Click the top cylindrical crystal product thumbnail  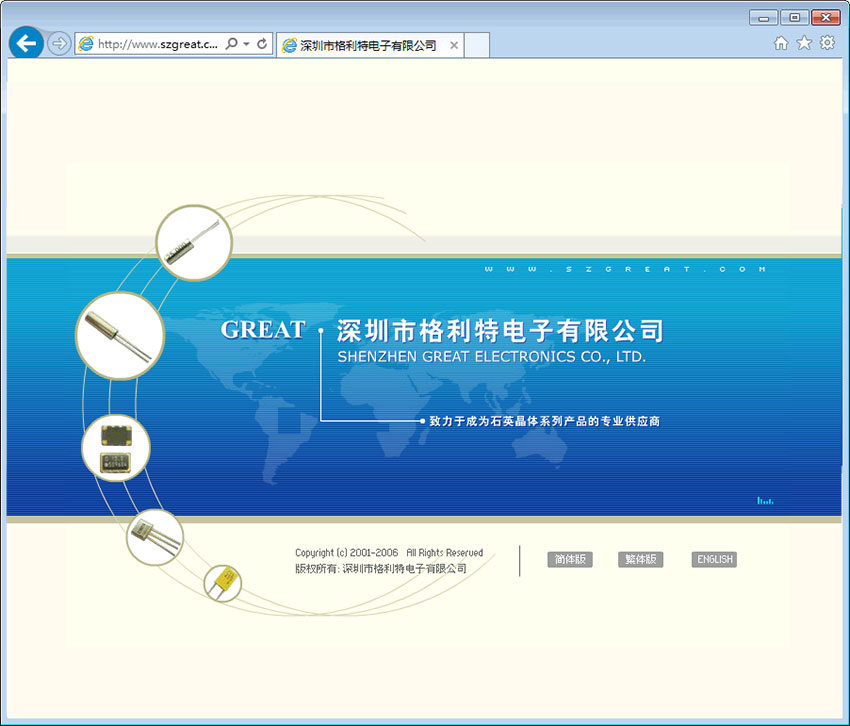pos(194,243)
